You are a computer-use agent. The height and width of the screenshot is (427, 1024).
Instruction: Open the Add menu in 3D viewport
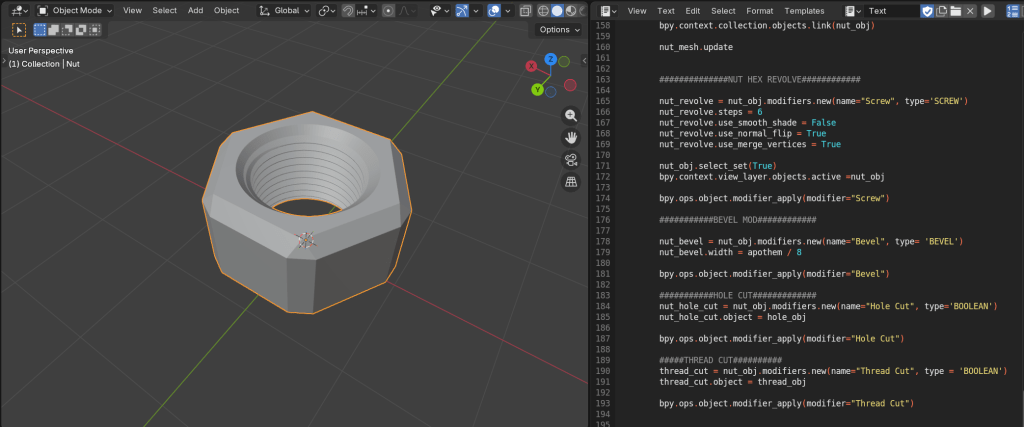(x=195, y=10)
